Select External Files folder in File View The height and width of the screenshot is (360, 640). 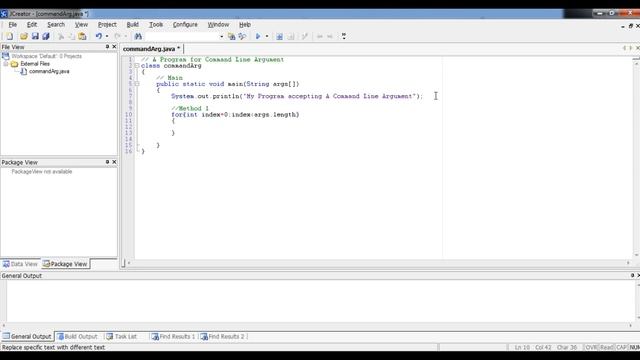pyautogui.click(x=35, y=64)
